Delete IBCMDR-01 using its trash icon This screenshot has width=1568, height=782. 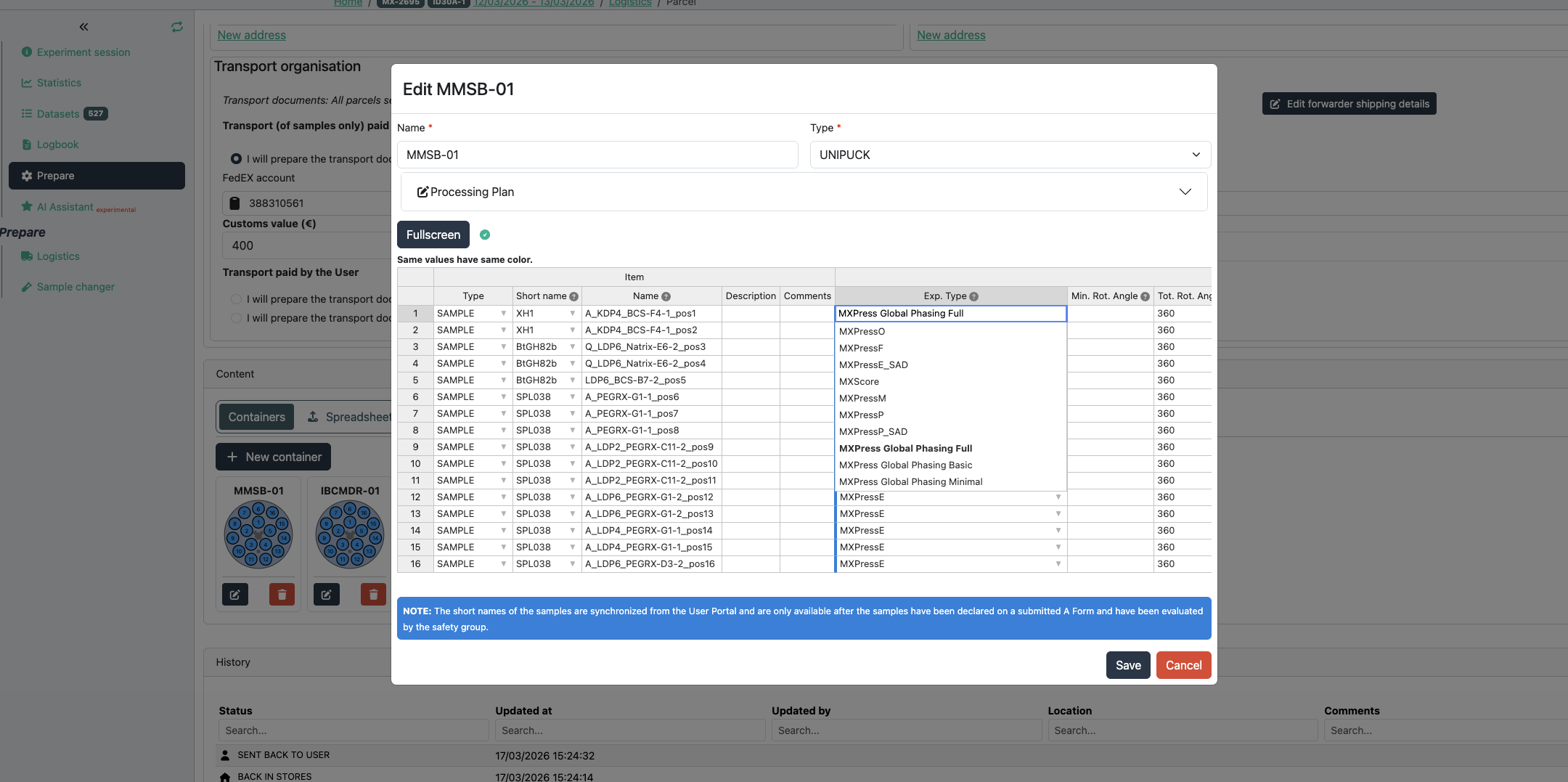click(x=372, y=594)
